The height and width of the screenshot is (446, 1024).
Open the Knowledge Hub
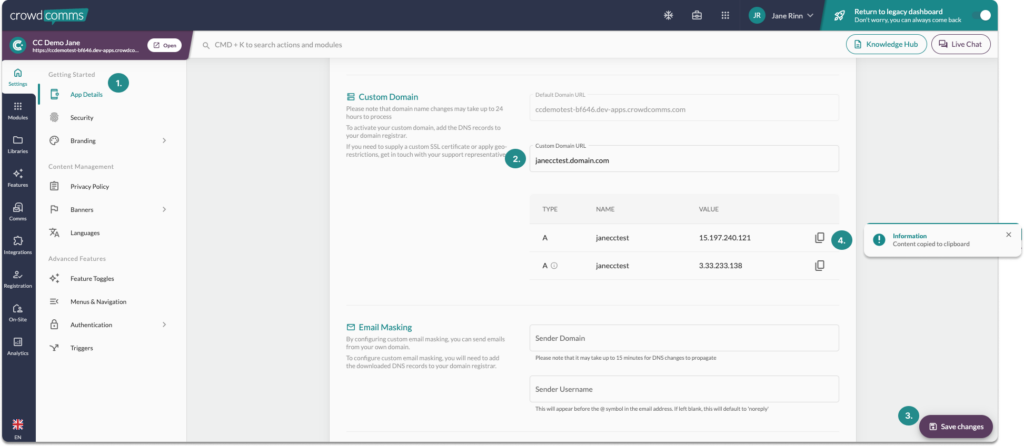885,44
